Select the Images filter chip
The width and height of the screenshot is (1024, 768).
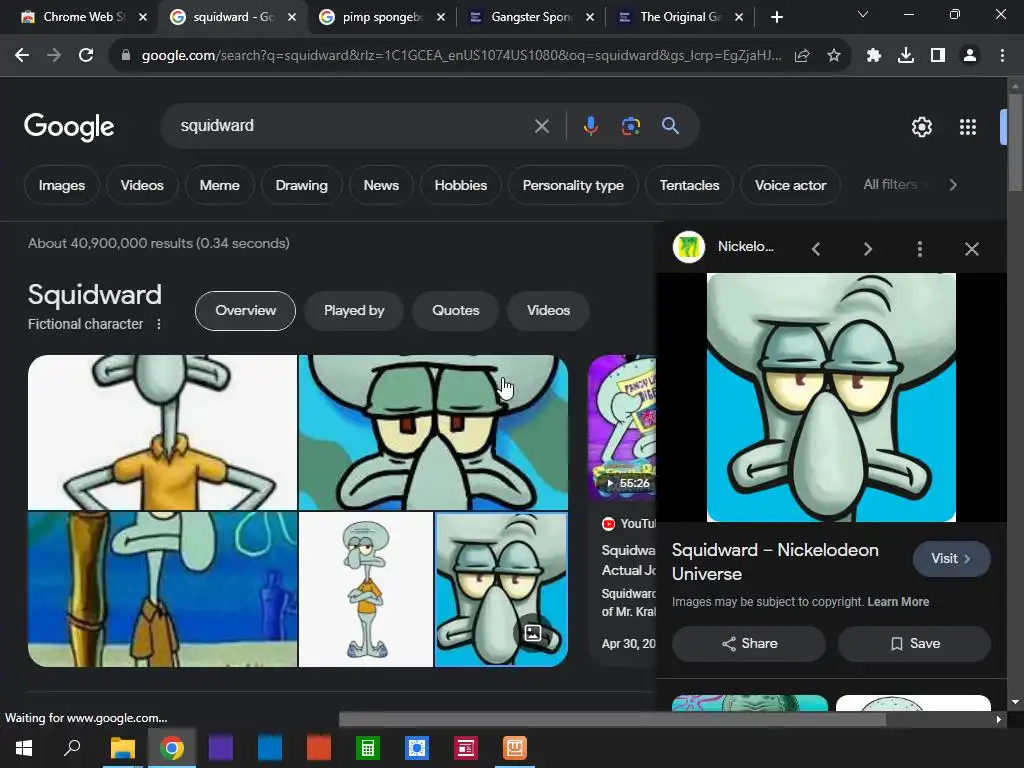61,185
